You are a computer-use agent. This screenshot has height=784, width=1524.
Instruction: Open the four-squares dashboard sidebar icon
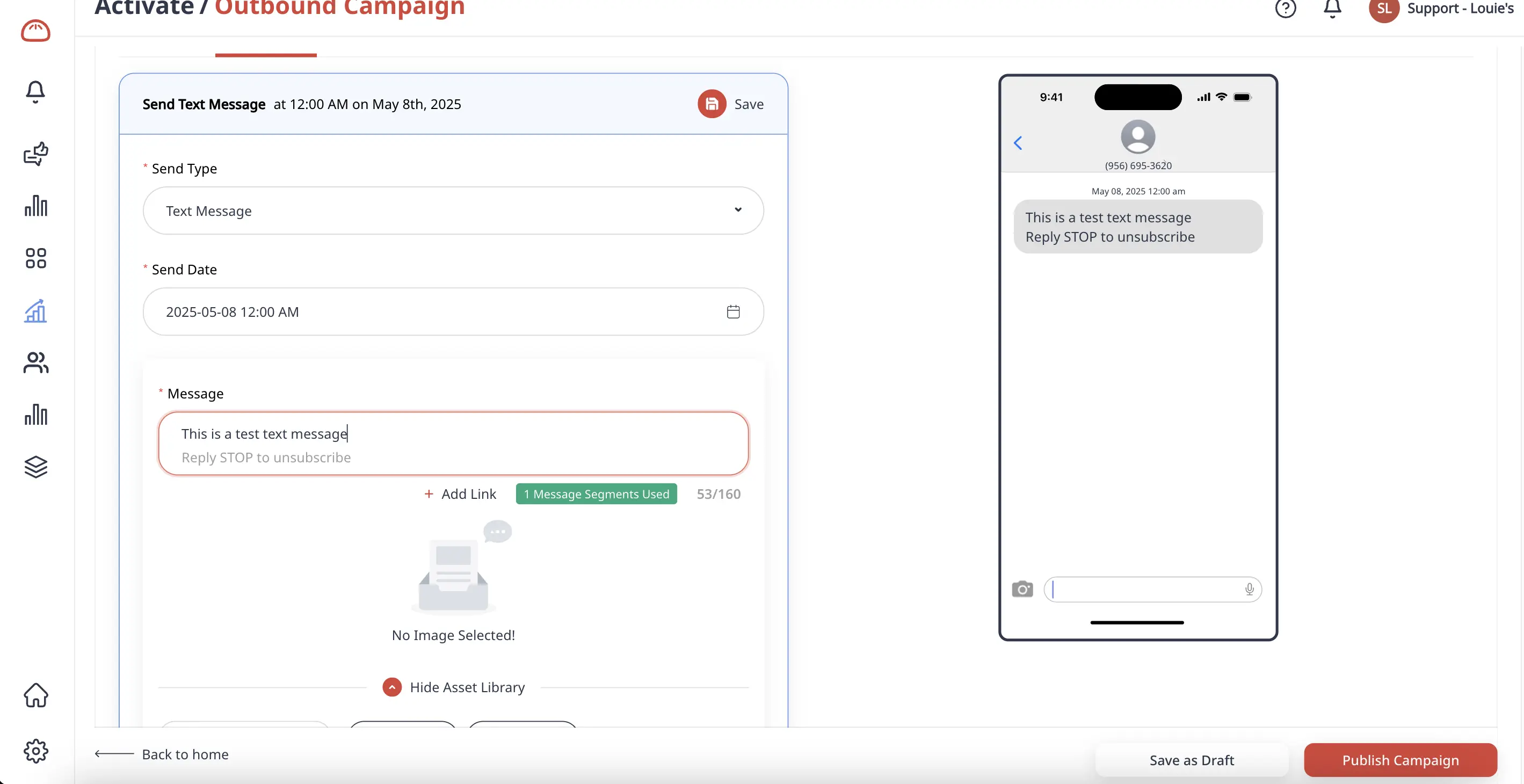pos(35,258)
